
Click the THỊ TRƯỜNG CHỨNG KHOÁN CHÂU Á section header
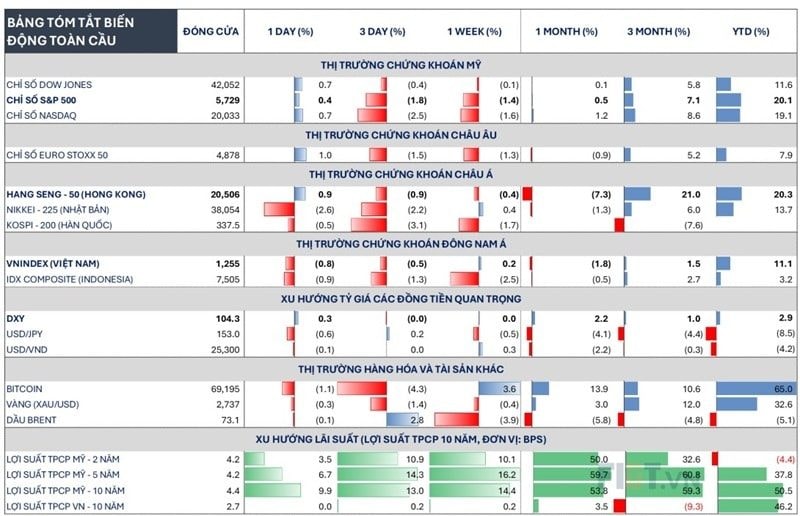pos(401,175)
